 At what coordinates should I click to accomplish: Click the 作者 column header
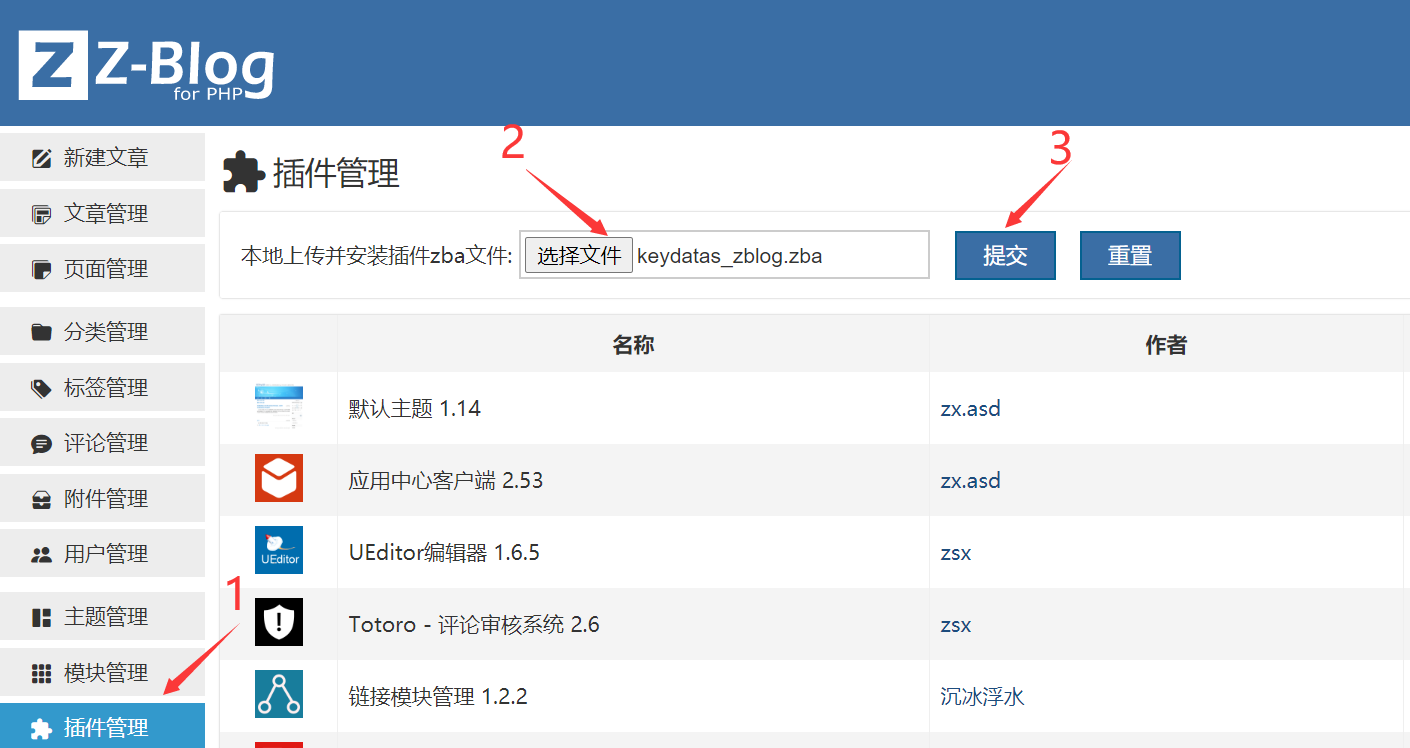(1166, 345)
